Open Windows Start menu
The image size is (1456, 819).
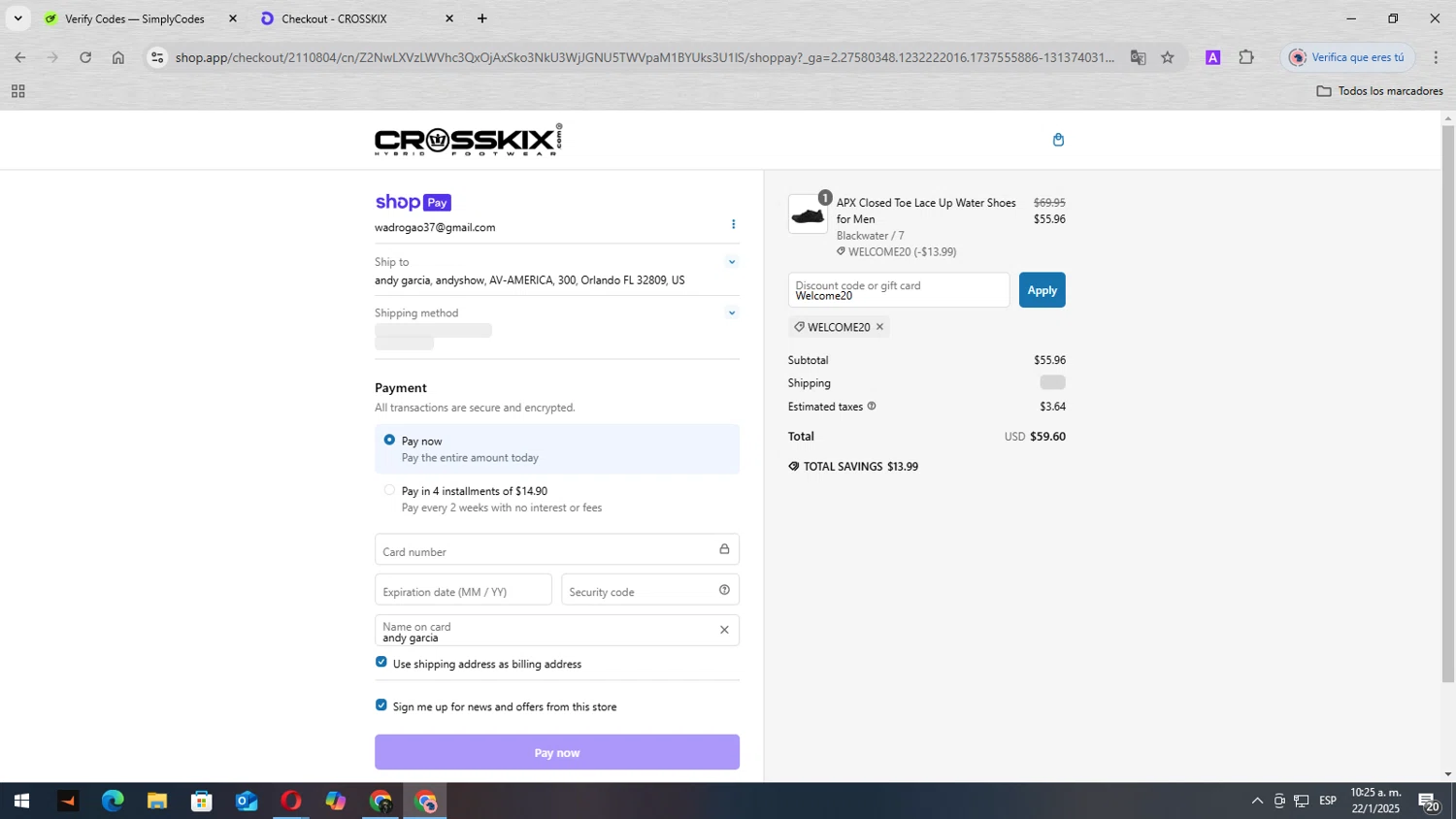(21, 802)
